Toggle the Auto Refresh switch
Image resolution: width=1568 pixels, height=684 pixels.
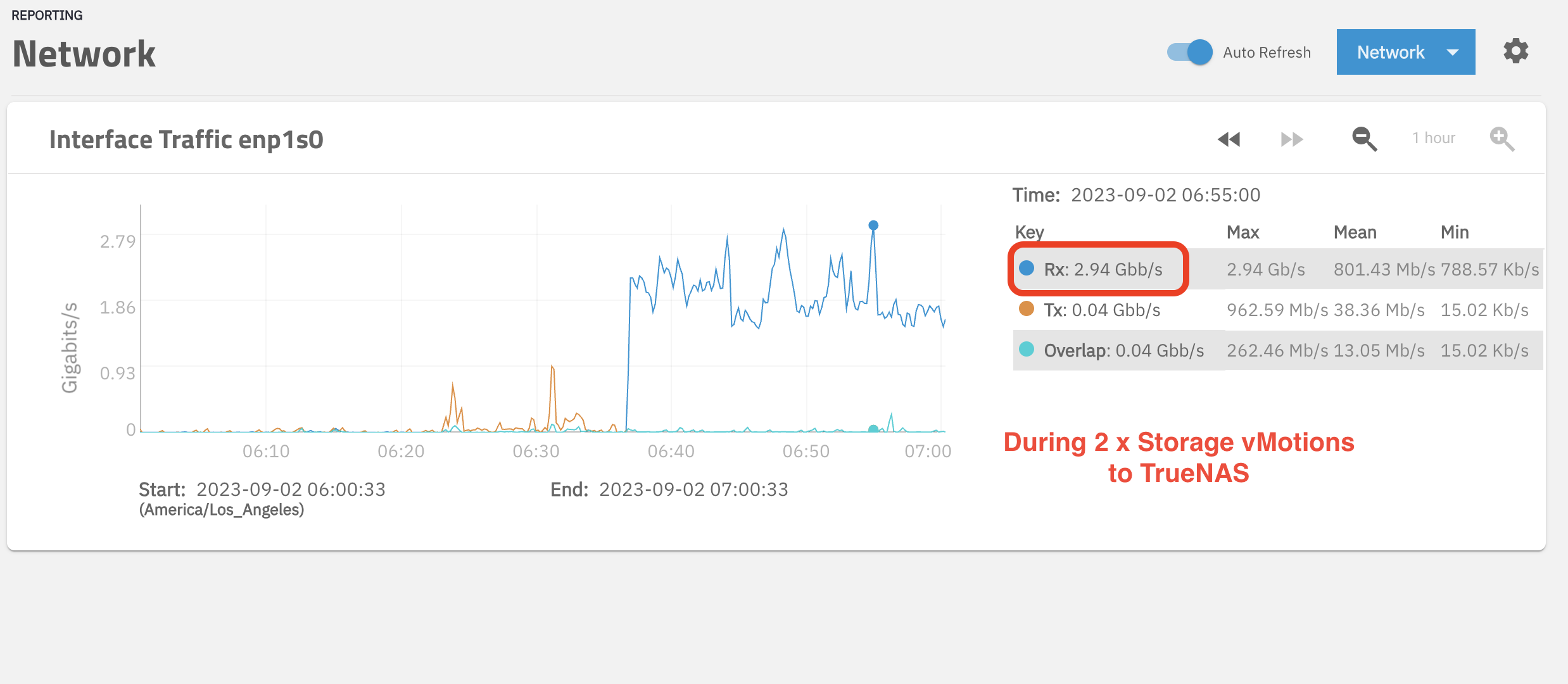point(1190,52)
